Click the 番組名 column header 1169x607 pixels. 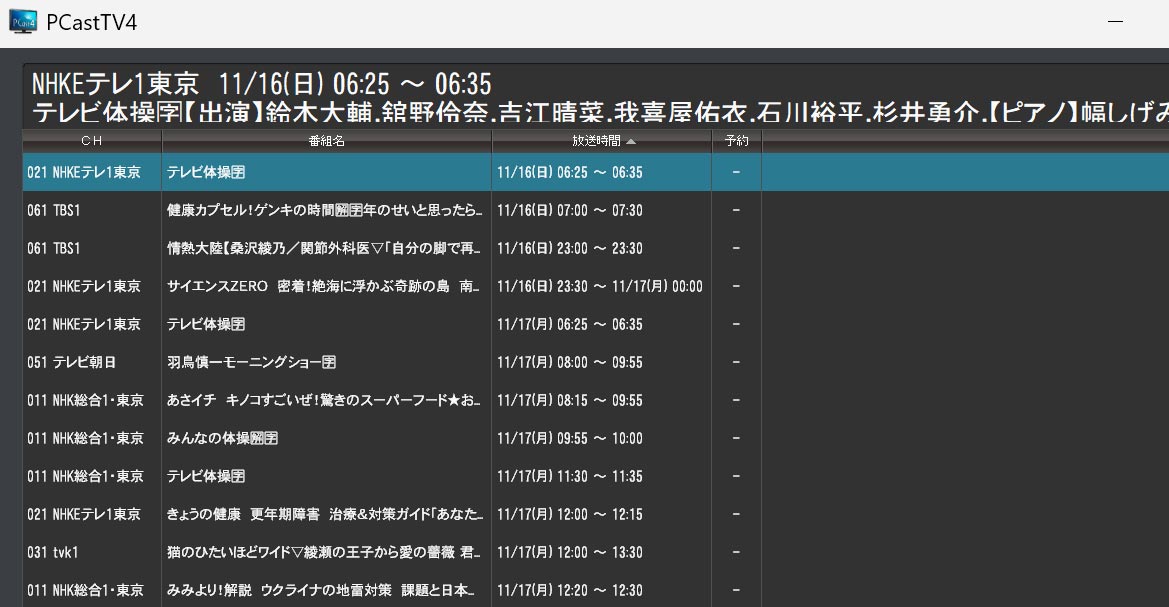tap(326, 142)
